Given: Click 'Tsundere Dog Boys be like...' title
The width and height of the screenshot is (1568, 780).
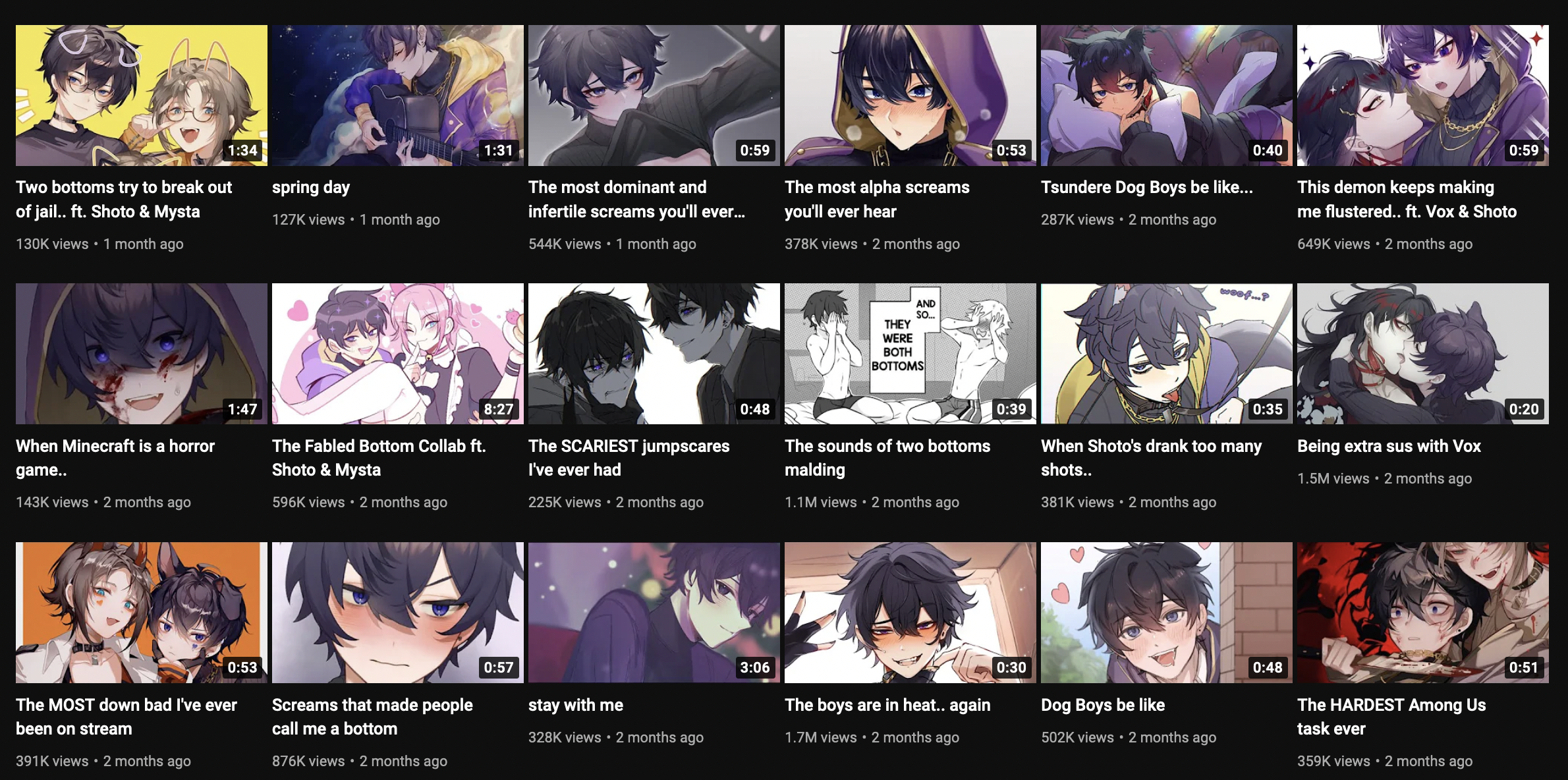Looking at the screenshot, I should [1146, 187].
